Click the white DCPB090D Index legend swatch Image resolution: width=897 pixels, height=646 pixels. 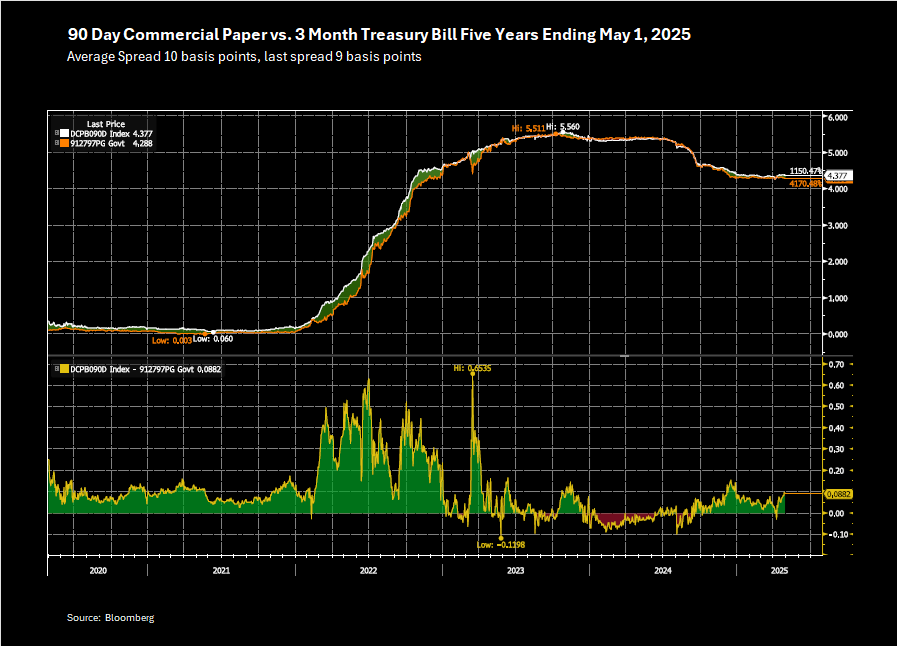(x=62, y=133)
